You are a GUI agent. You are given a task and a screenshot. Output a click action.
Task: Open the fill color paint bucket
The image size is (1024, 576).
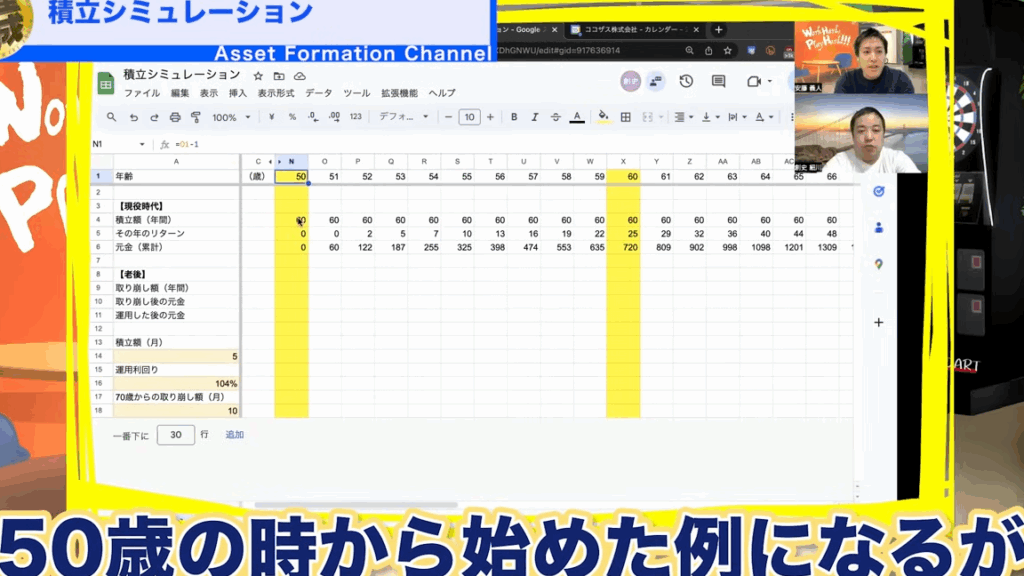[x=603, y=117]
